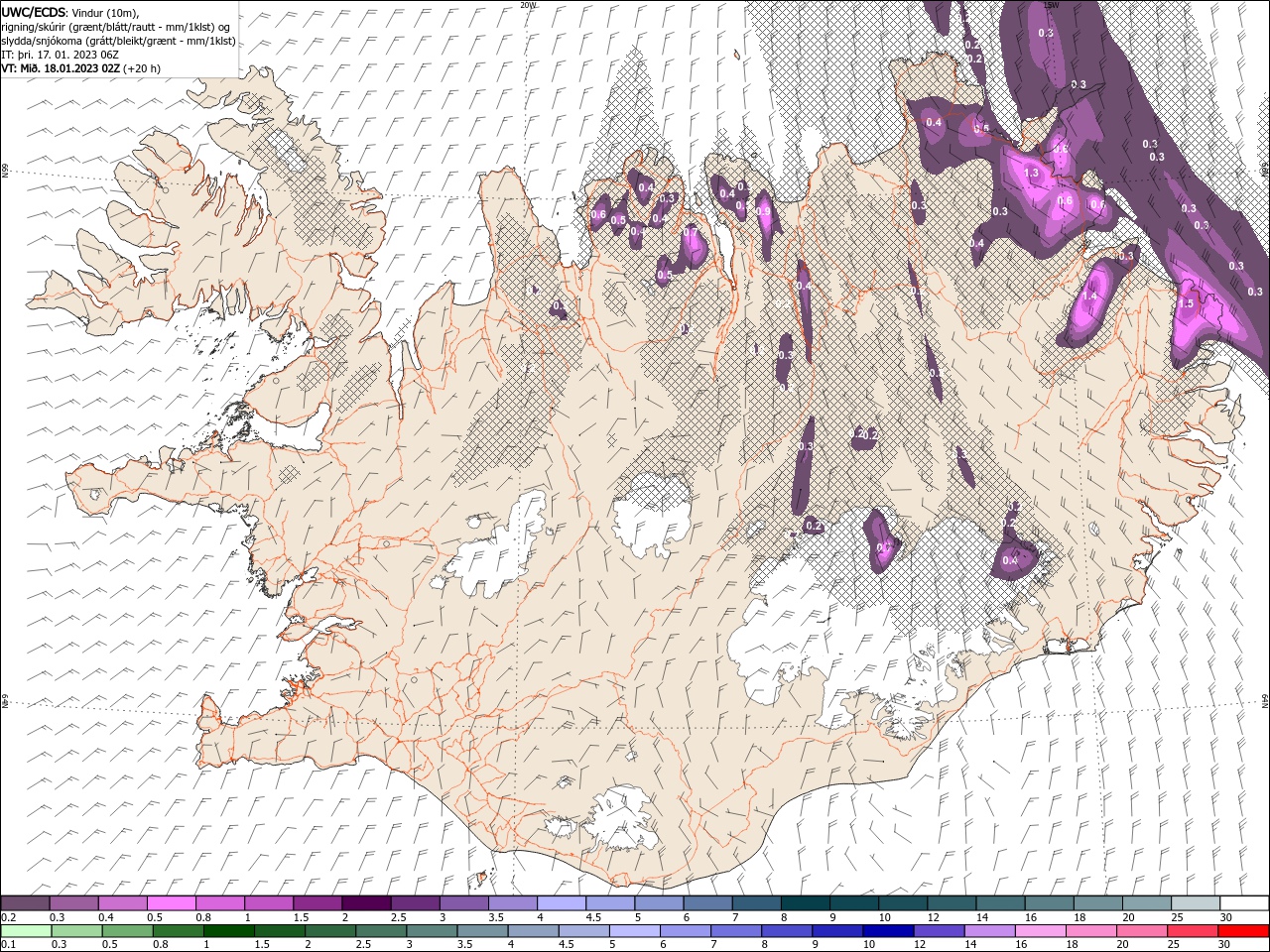This screenshot has height=952, width=1270.
Task: Click the 20W longitude label at top edge
Action: 528,5
